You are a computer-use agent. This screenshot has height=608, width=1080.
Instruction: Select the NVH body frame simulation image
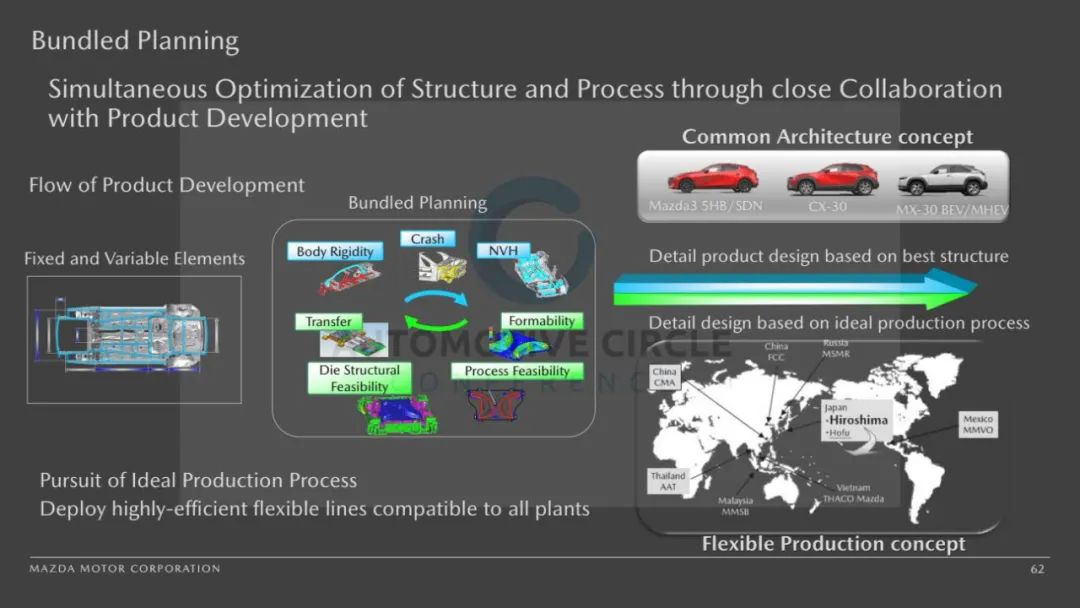tap(541, 275)
